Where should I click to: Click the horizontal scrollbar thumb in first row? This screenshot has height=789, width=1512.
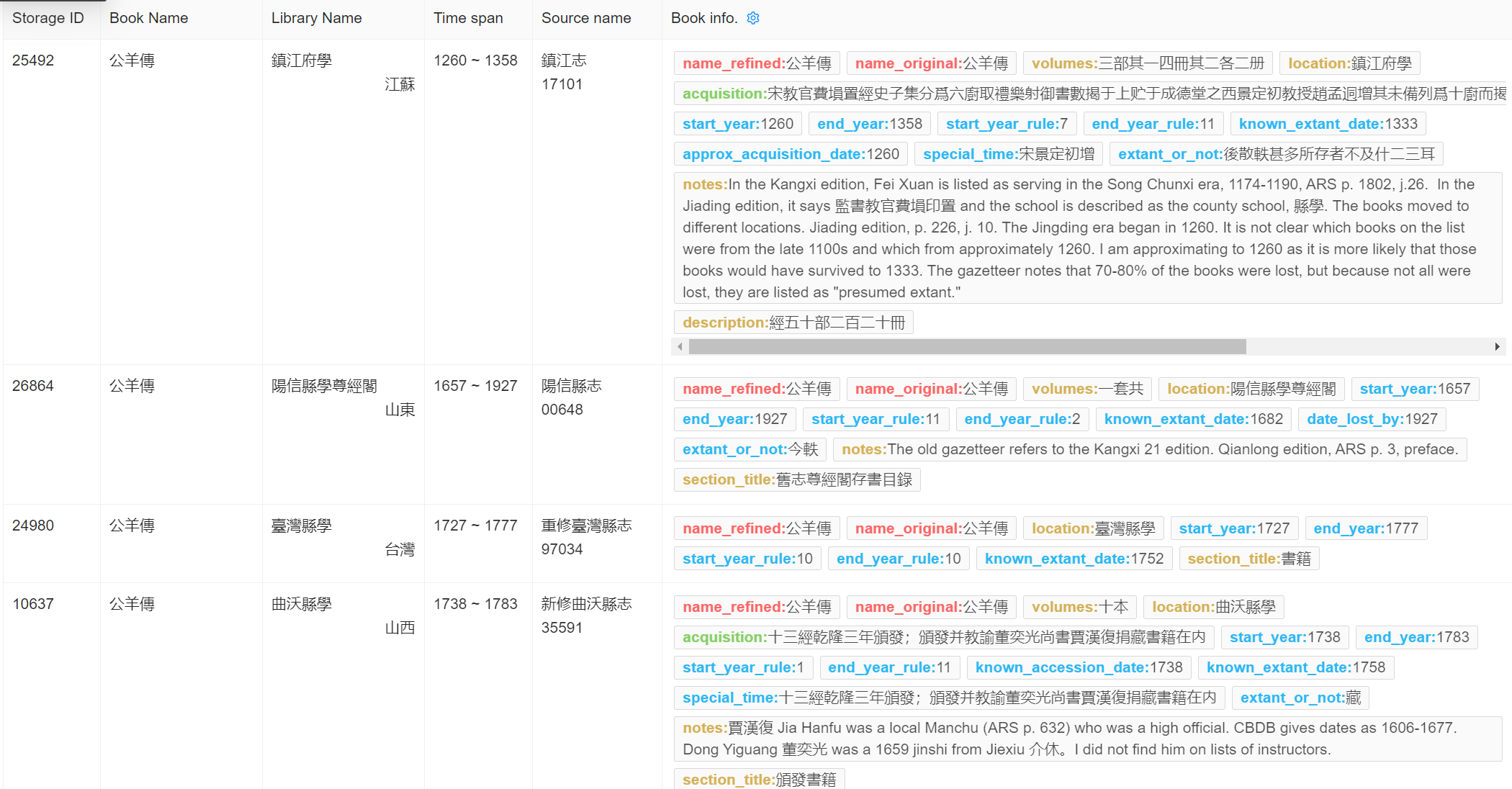coord(967,347)
